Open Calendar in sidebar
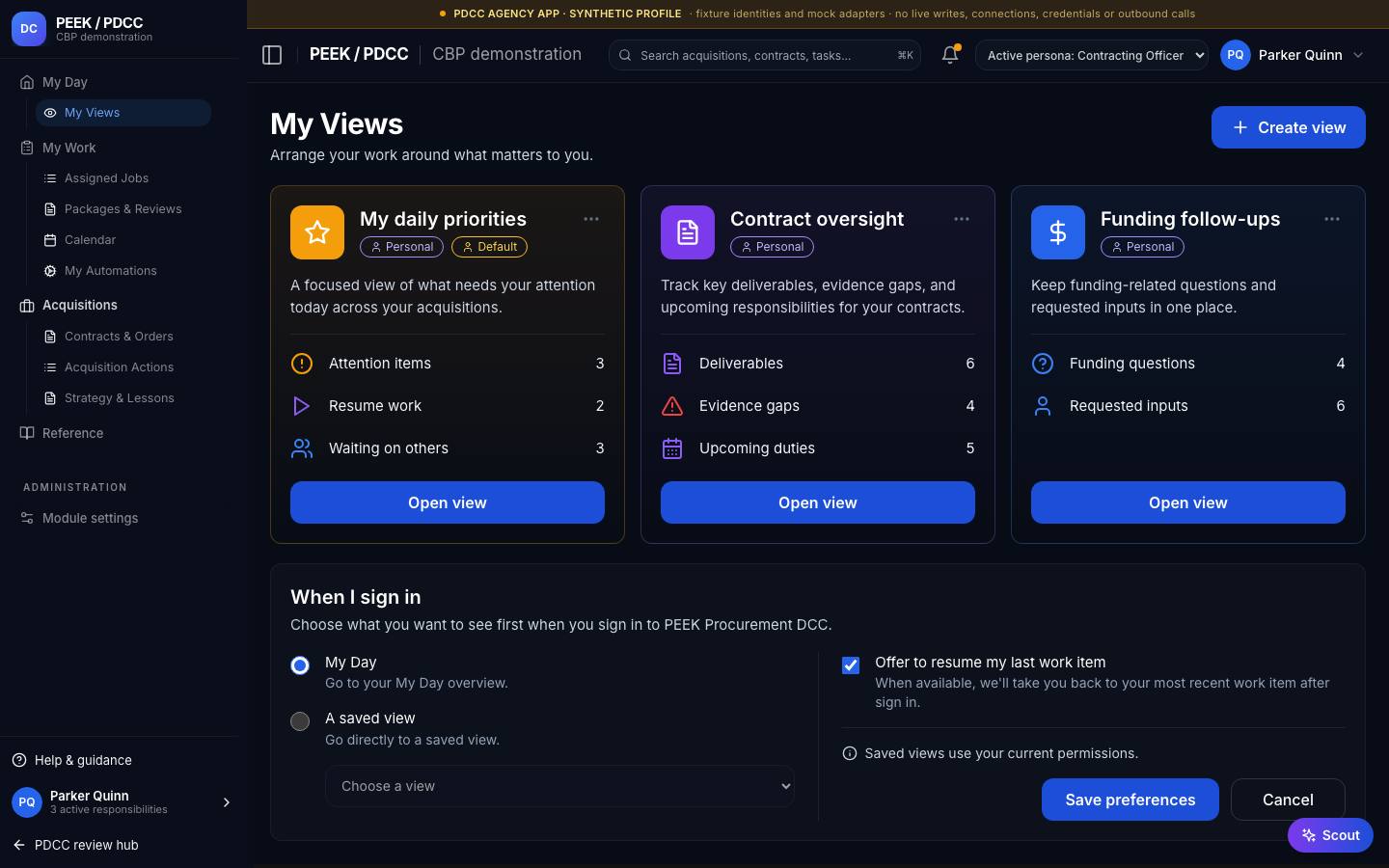 123,240
